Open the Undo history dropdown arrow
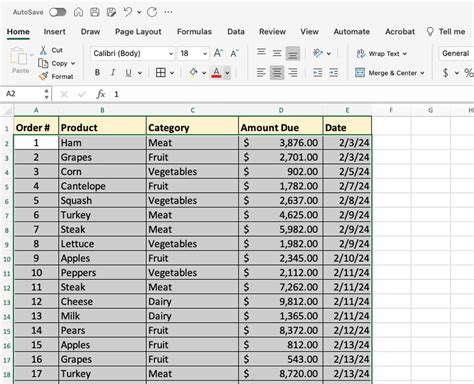Viewport: 474px width, 384px height. 139,13
